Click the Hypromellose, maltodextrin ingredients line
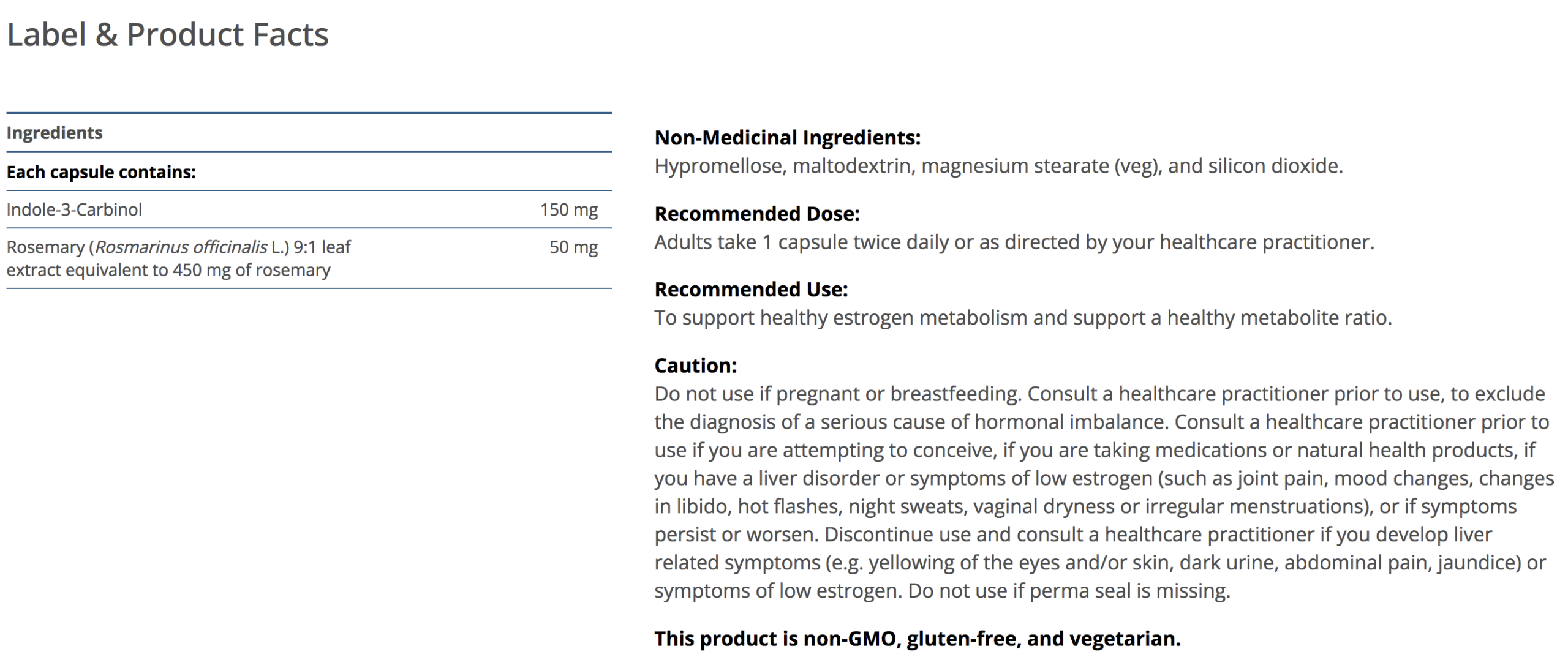Viewport: 1568px width, 668px height. click(998, 166)
